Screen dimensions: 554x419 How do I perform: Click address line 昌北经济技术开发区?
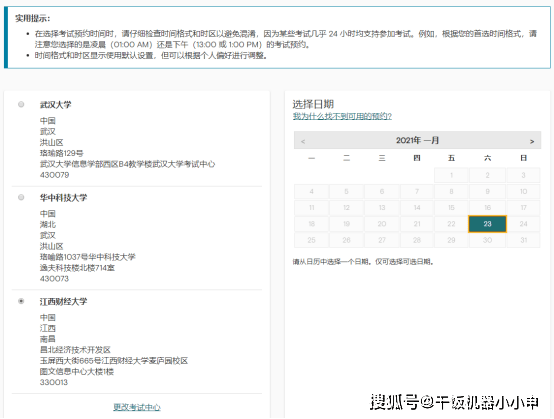pos(75,350)
